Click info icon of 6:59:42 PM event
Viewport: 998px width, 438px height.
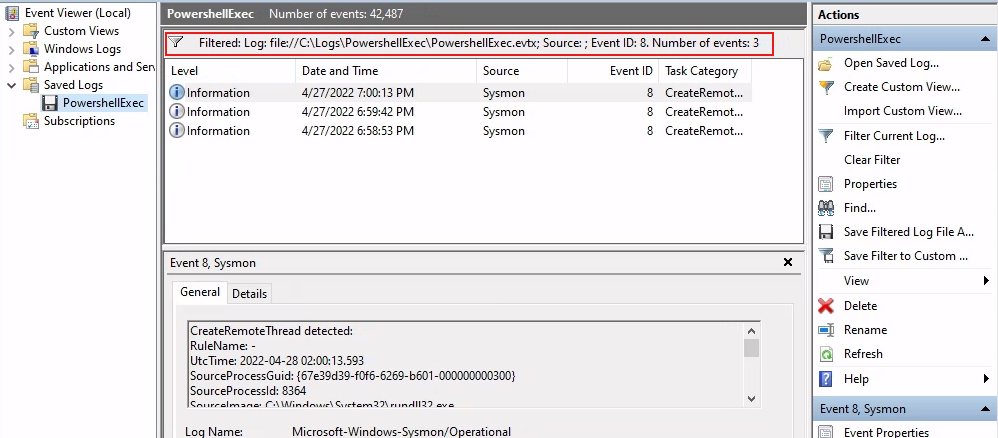(x=177, y=112)
